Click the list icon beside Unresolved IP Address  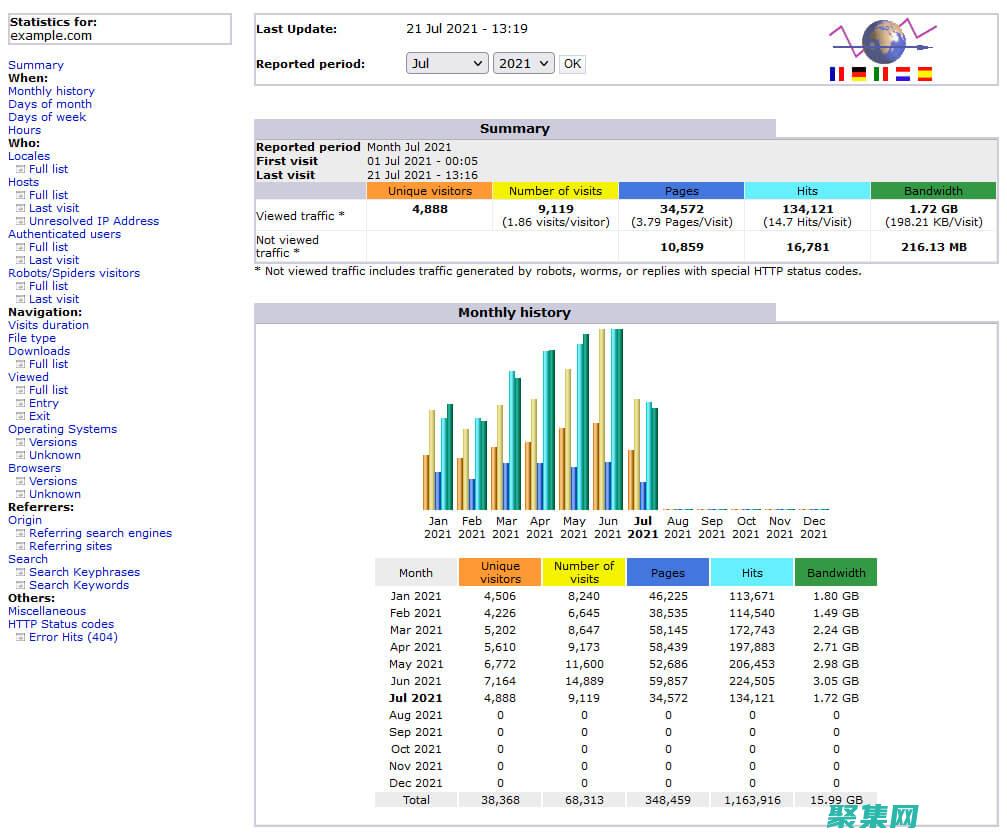pos(20,222)
